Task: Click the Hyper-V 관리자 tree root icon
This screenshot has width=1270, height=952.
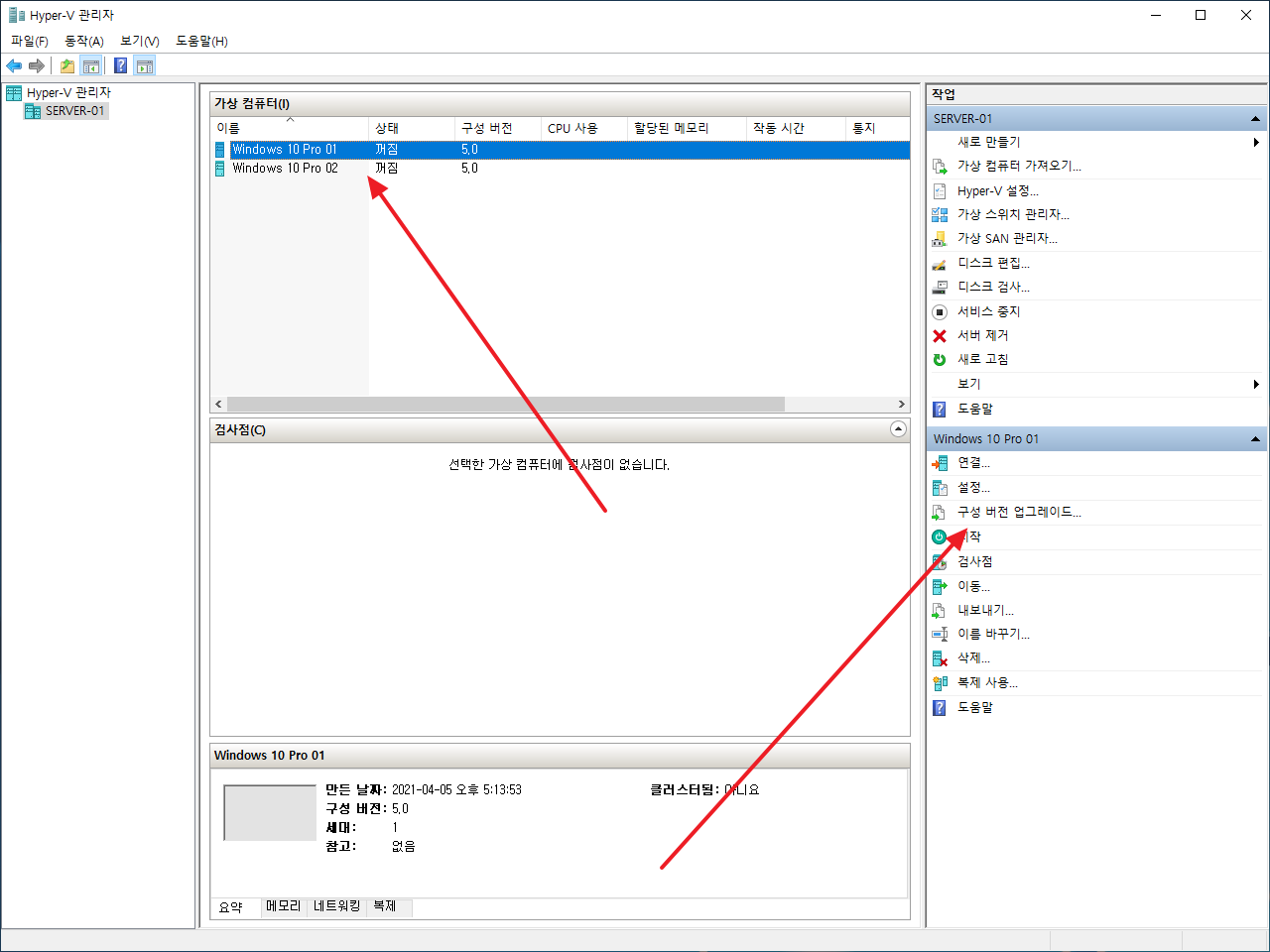Action: [14, 92]
